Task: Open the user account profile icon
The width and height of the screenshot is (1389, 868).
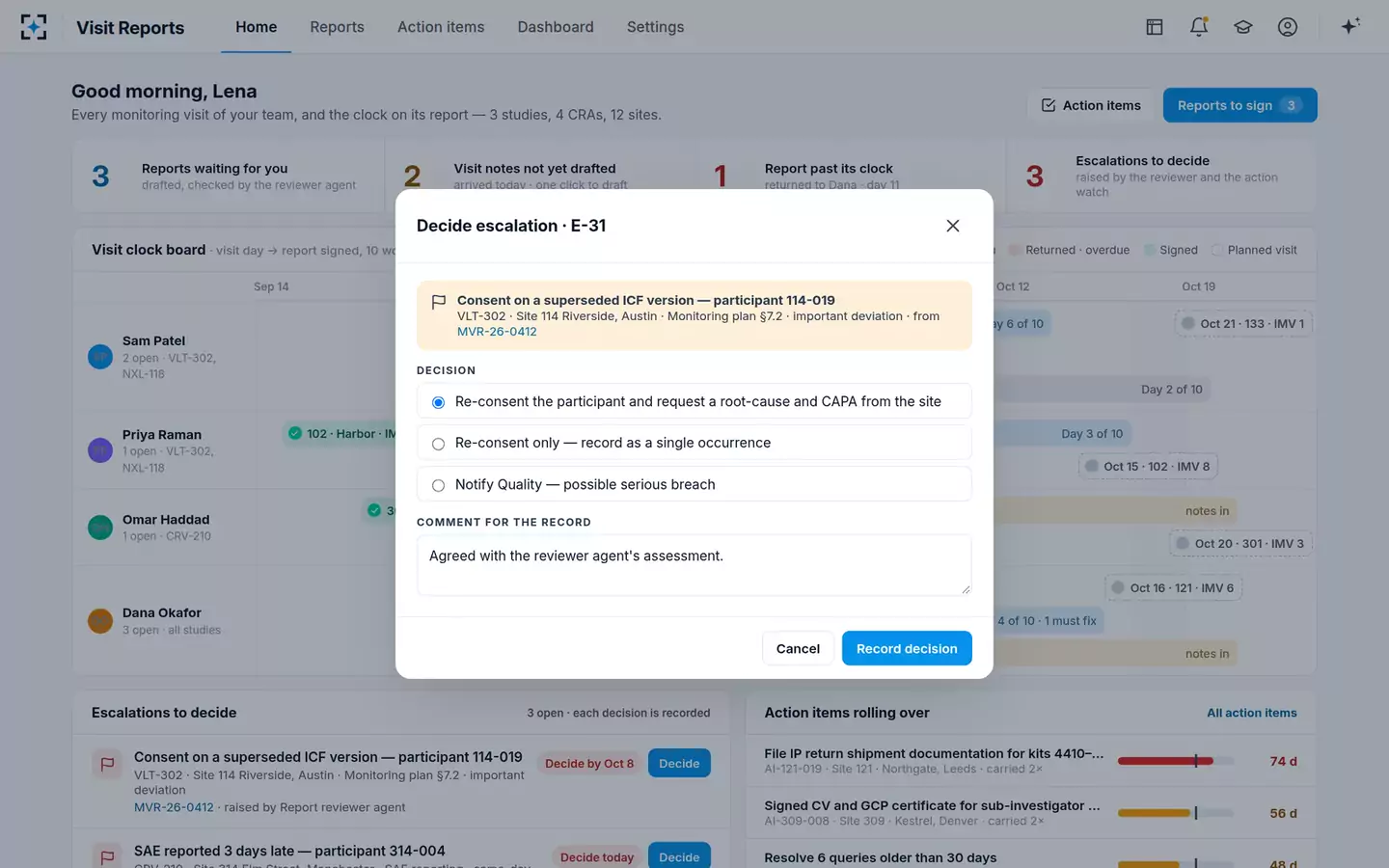Action: 1288,27
